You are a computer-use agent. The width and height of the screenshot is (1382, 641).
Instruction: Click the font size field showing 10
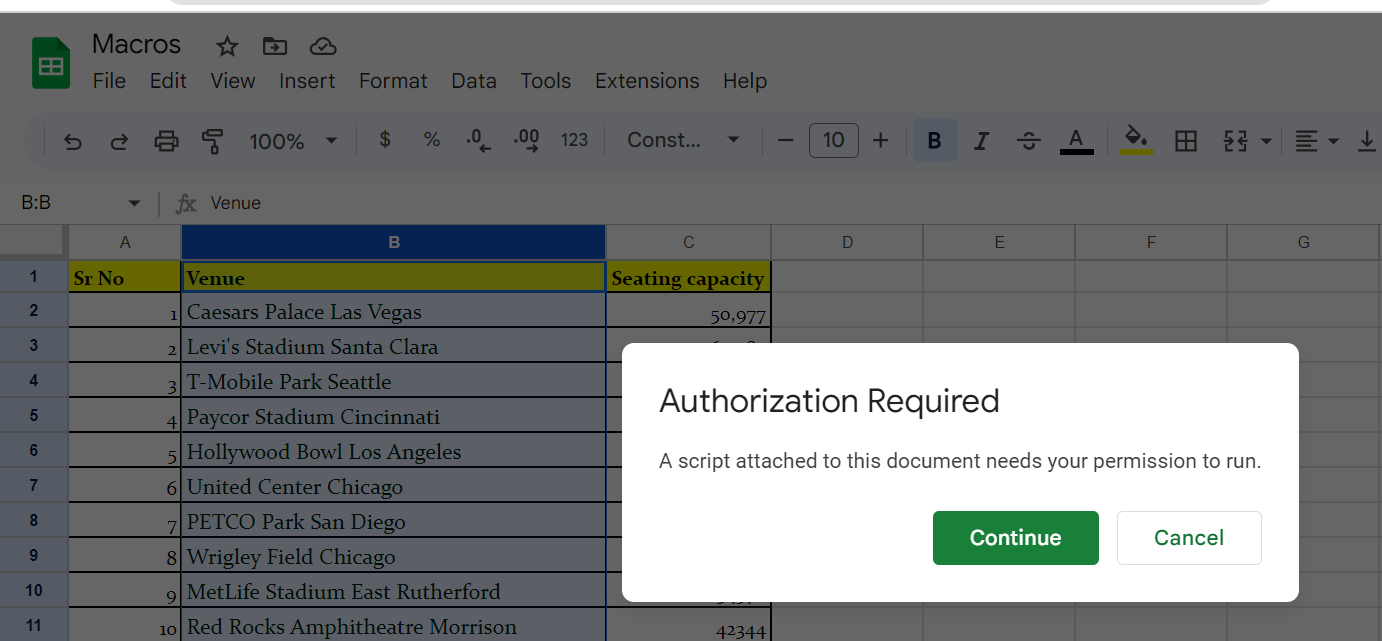pos(834,140)
